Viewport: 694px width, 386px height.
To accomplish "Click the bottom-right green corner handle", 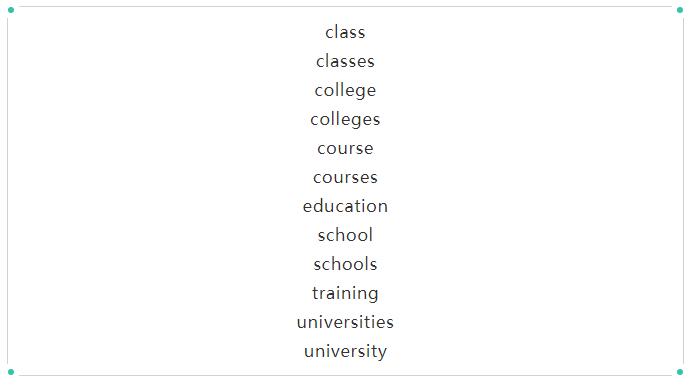I will pos(680,372).
